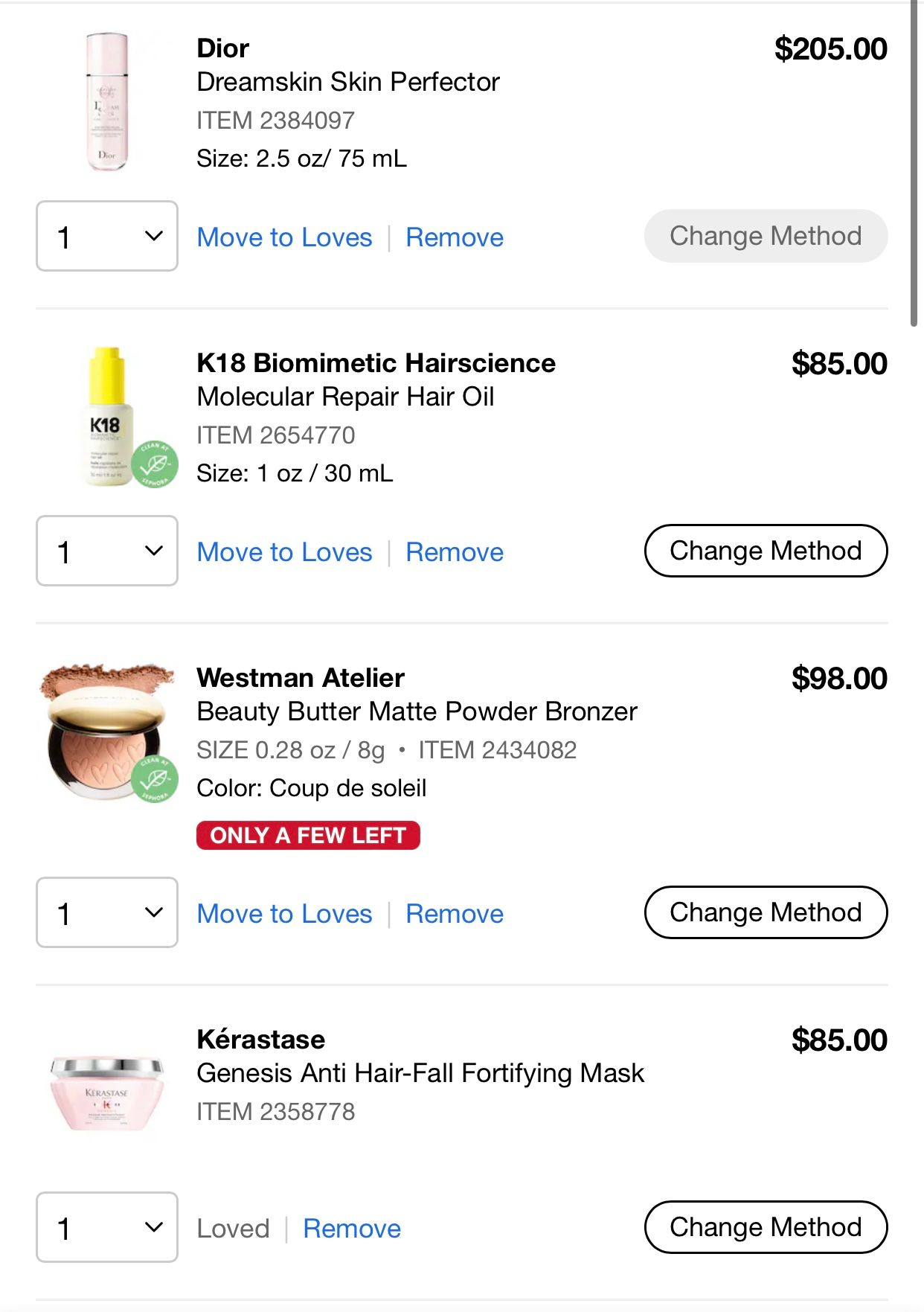The width and height of the screenshot is (924, 1312).
Task: Expand quantity selector for Westman Atelier bronzer
Action: coord(107,912)
